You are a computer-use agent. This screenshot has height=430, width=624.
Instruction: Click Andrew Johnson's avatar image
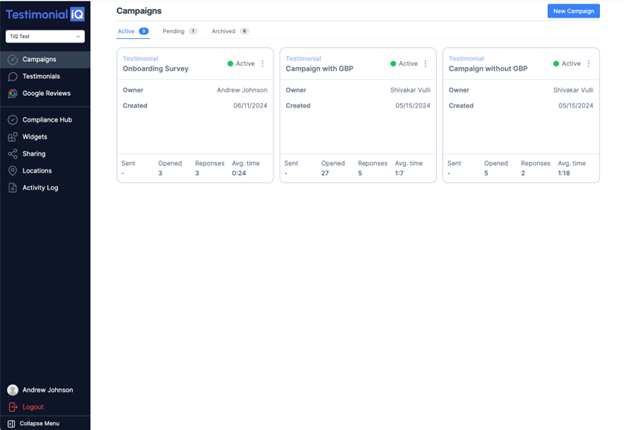(x=13, y=390)
